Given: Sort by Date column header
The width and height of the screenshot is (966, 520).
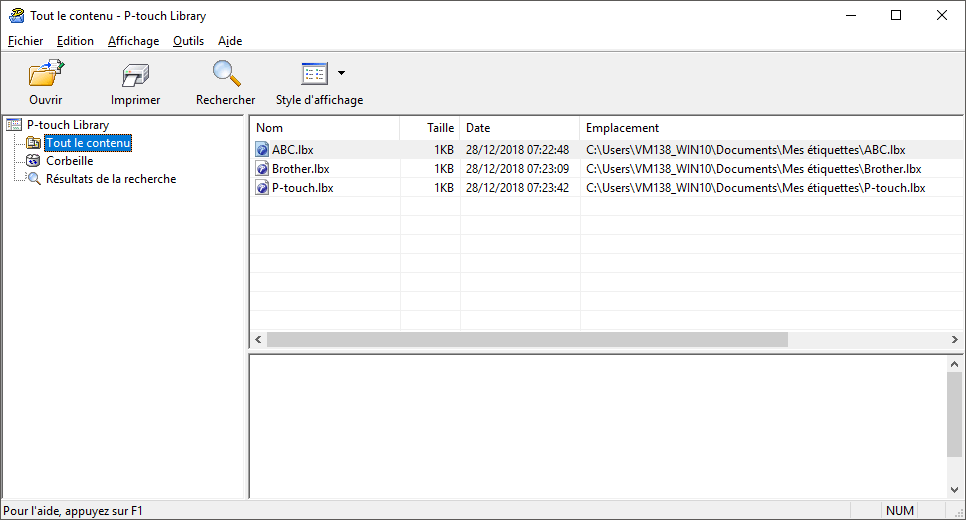Looking at the screenshot, I should tap(520, 128).
